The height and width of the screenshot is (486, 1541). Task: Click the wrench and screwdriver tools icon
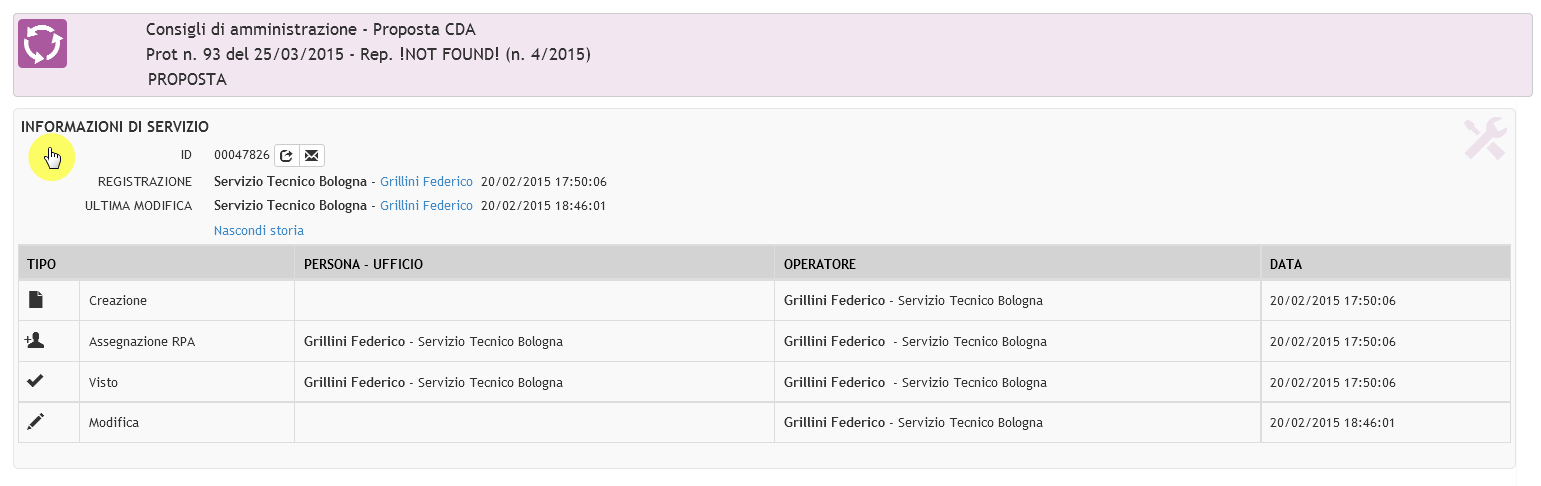click(1485, 139)
